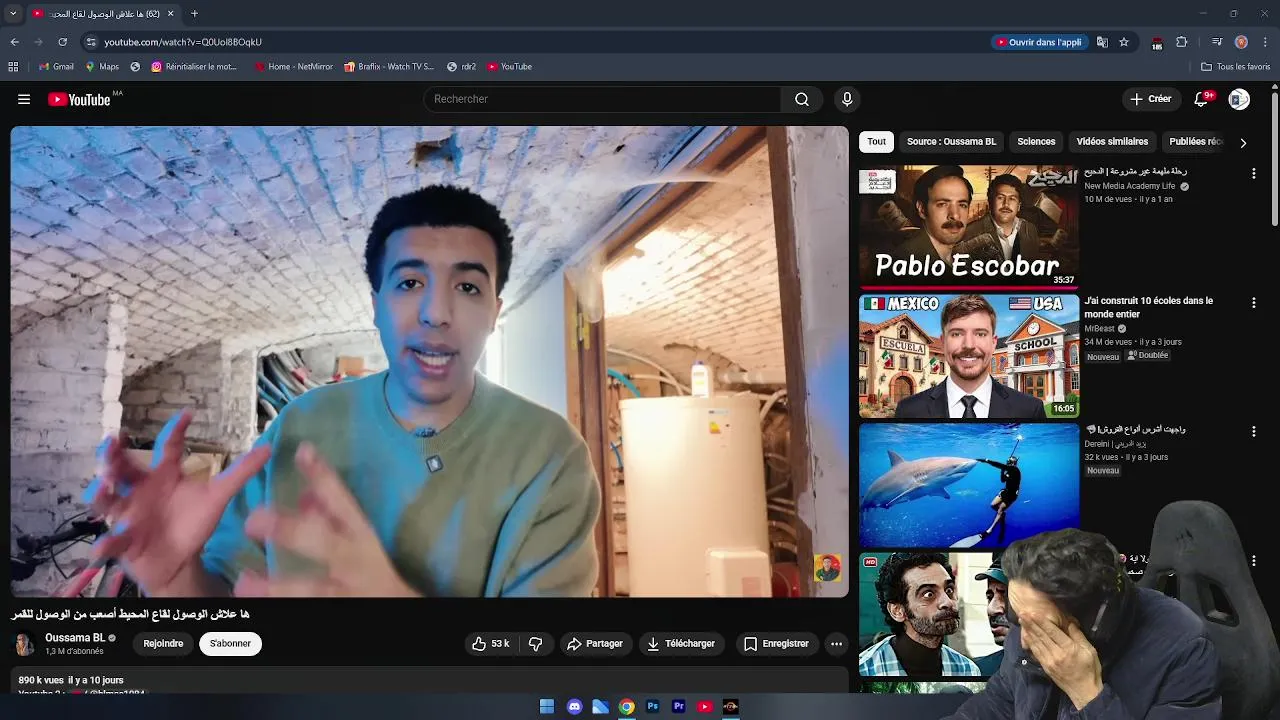Open the Gmail bookmark

pos(56,67)
